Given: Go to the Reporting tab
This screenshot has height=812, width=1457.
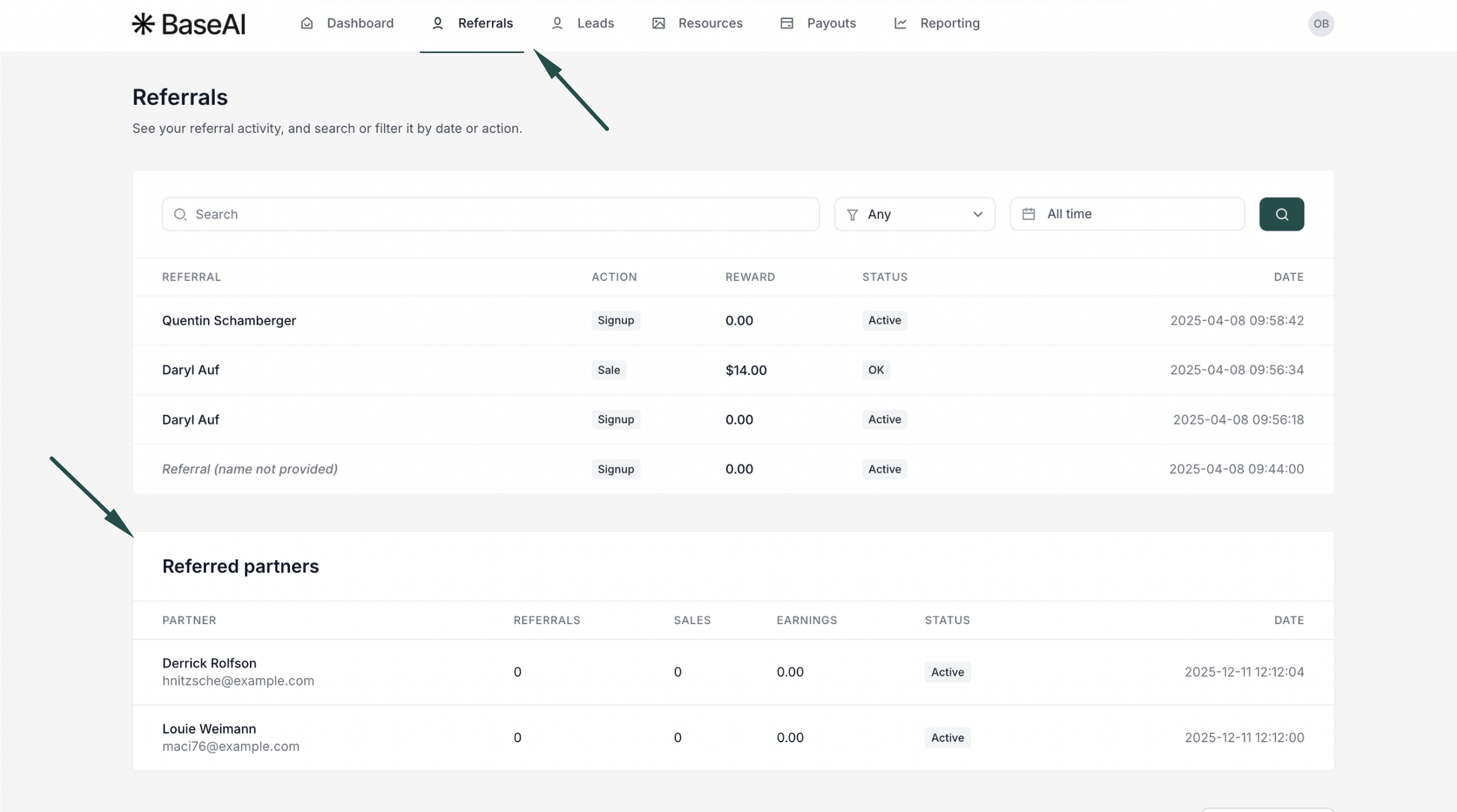Looking at the screenshot, I should coord(949,23).
